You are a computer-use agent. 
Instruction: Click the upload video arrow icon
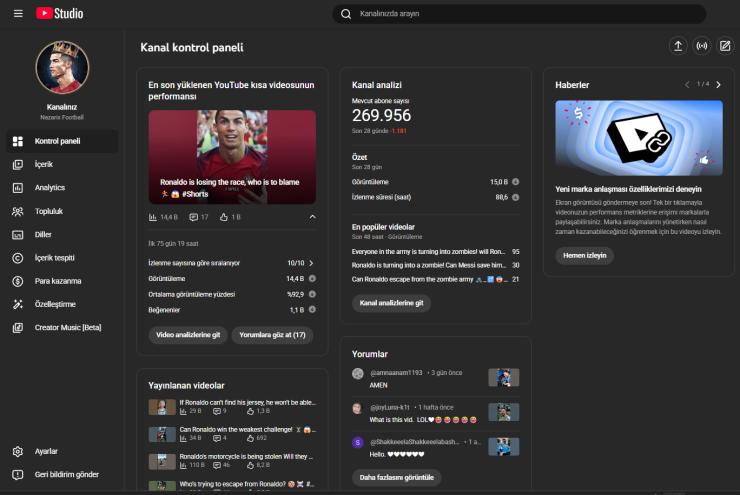[x=678, y=46]
